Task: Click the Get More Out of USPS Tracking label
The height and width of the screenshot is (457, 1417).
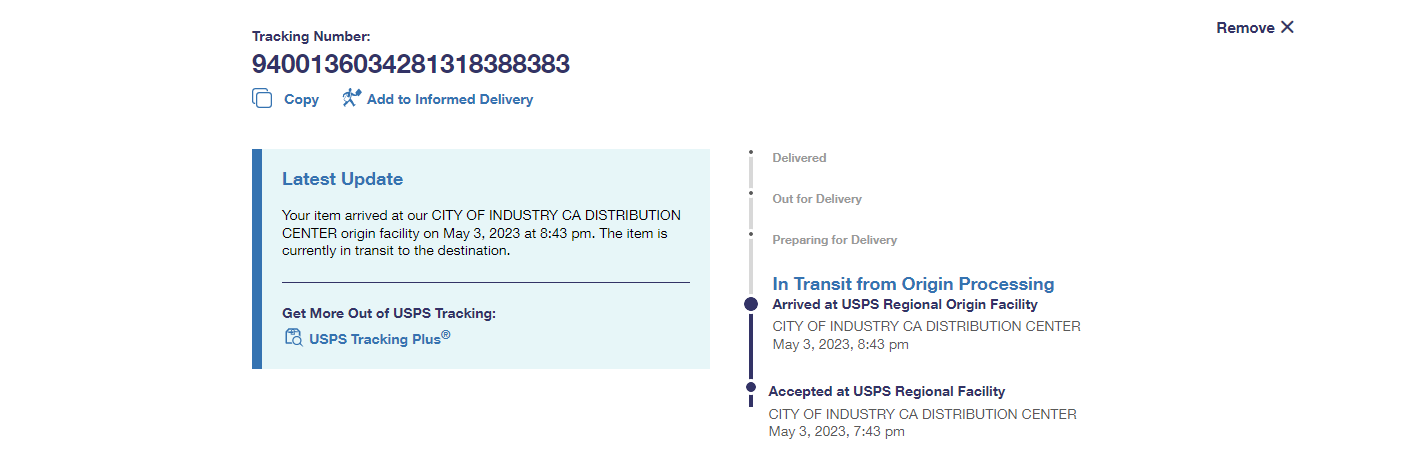Action: (x=388, y=313)
